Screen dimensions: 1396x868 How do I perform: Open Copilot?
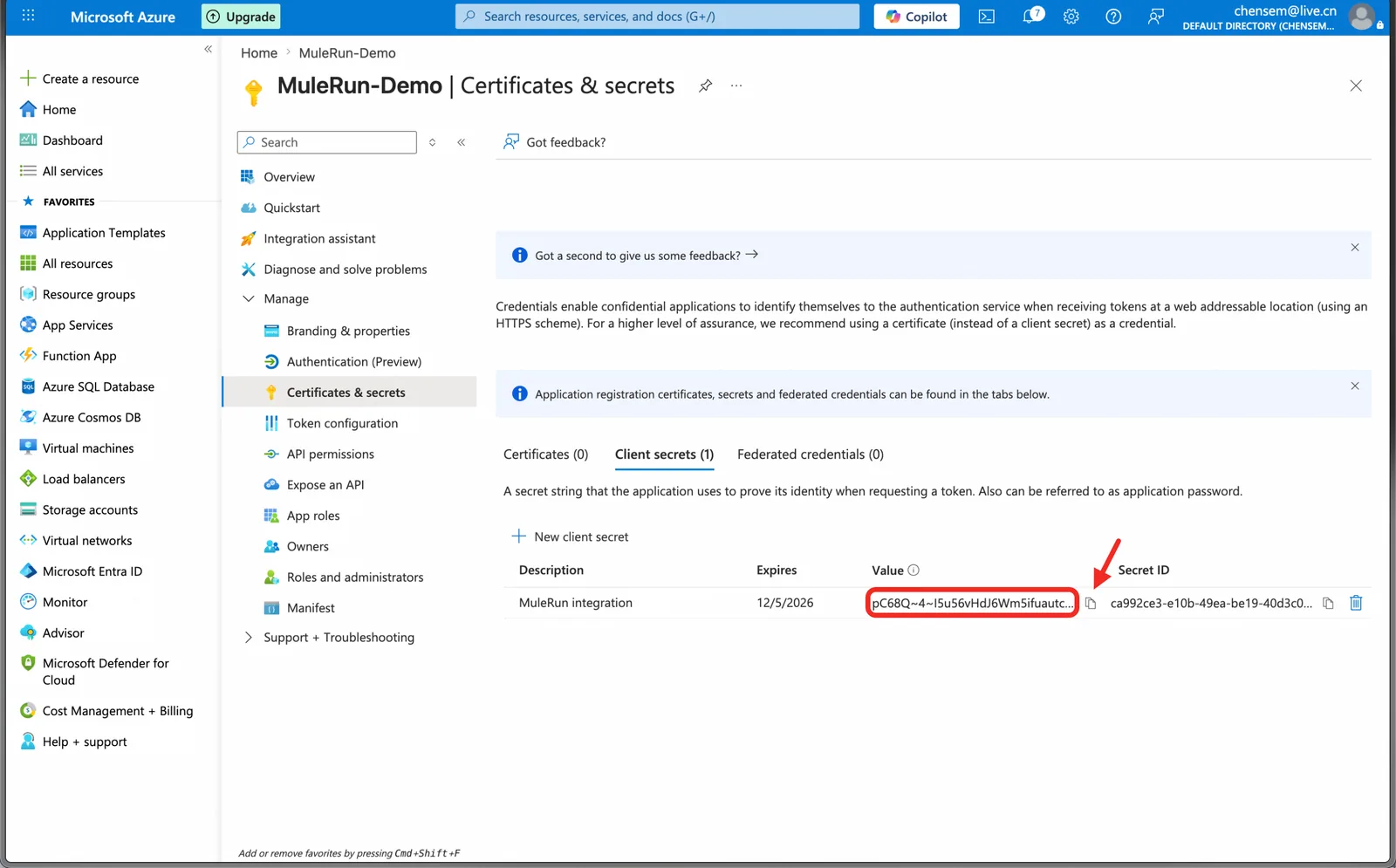pyautogui.click(x=916, y=17)
